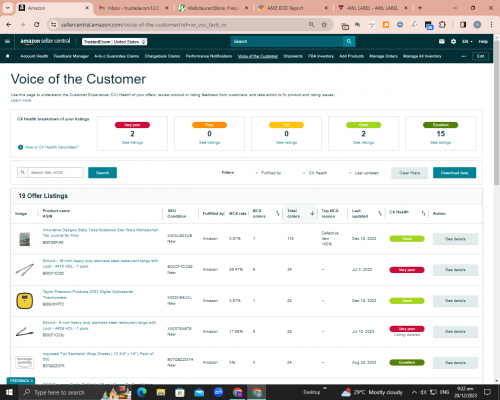Image resolution: width=500 pixels, height=400 pixels.
Task: Expand the Fulfilled by filter dropdown
Action: [x=268, y=173]
